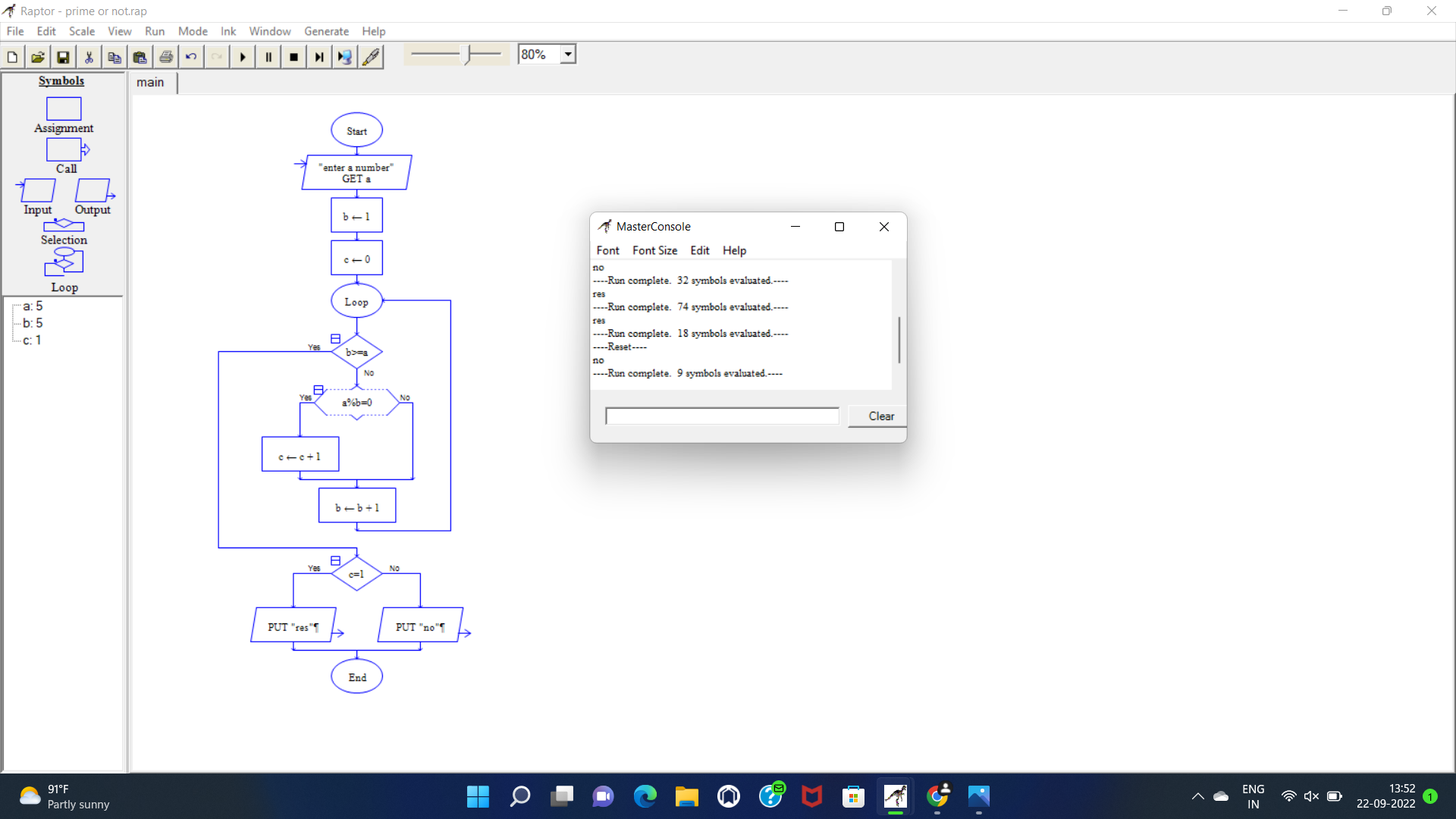Screen dimensions: 1456x819
Task: Click the Run (play) flowchart button
Action: [243, 57]
